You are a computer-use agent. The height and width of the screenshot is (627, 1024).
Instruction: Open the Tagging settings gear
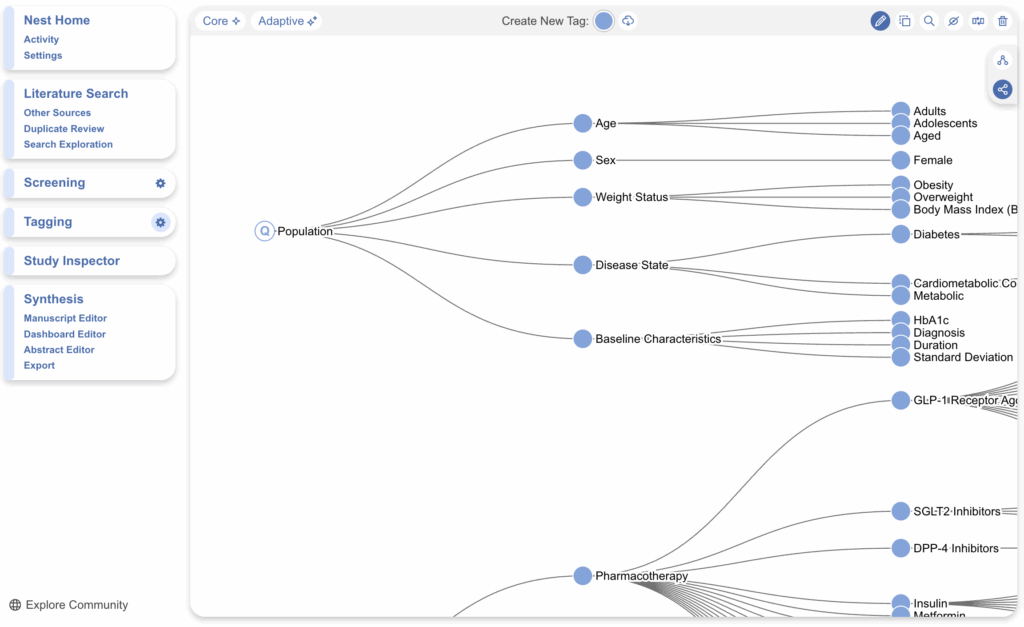point(160,222)
